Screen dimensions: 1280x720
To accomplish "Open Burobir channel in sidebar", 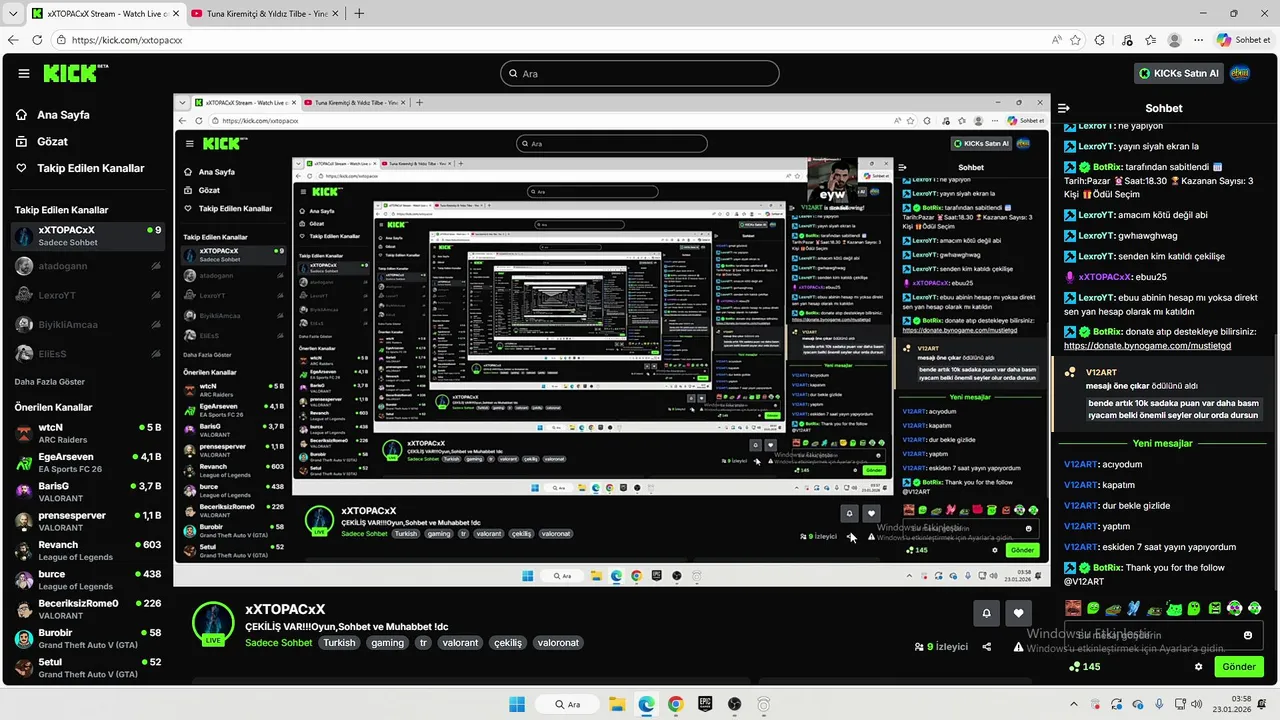I will pyautogui.click(x=87, y=638).
